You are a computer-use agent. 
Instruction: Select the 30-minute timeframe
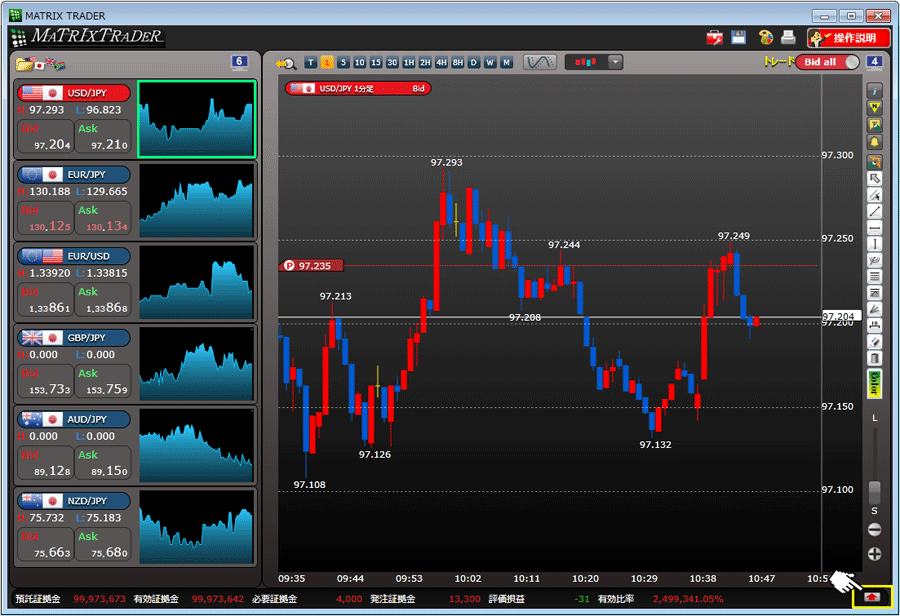392,63
